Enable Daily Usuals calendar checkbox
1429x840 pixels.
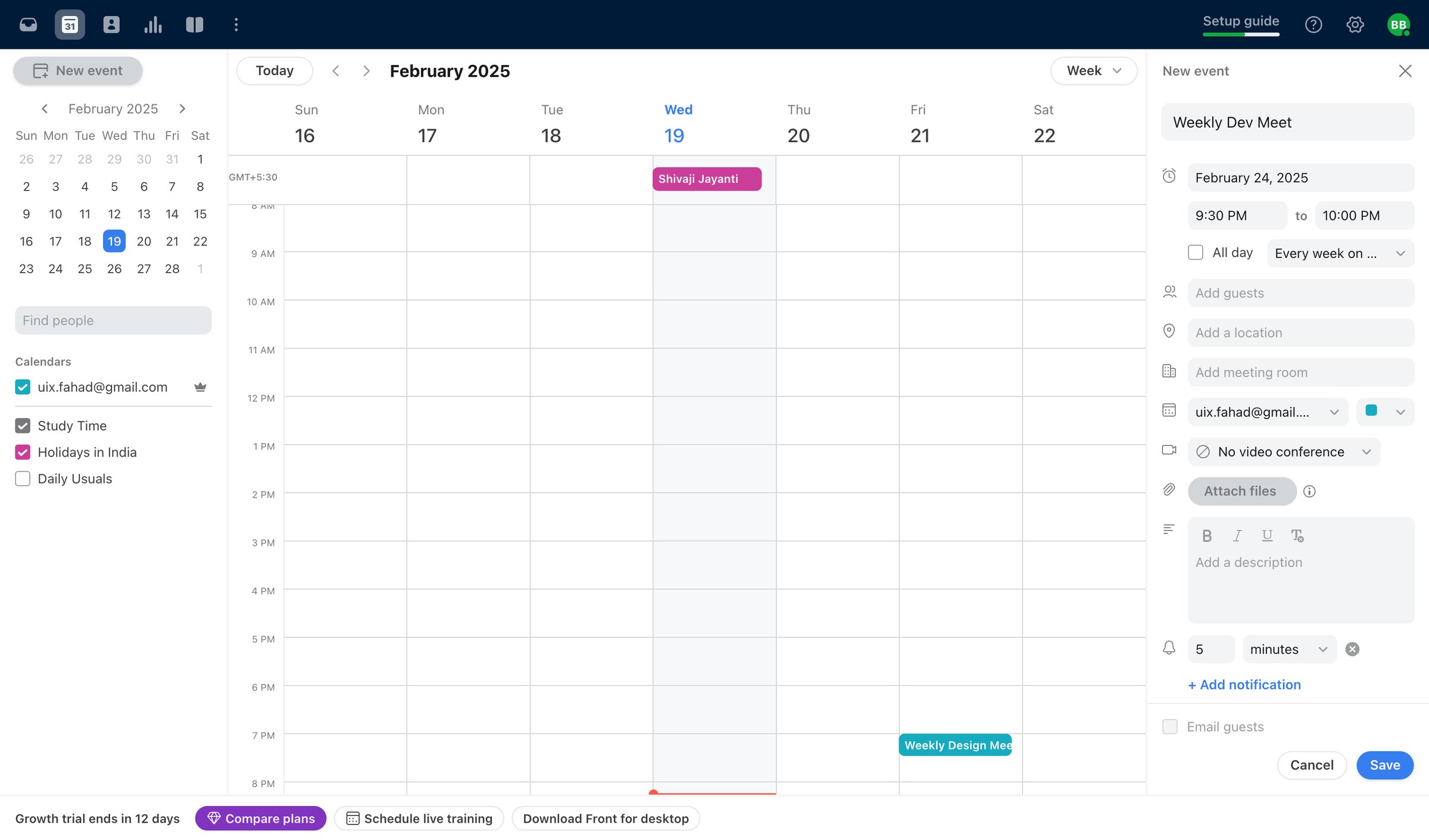pos(23,479)
